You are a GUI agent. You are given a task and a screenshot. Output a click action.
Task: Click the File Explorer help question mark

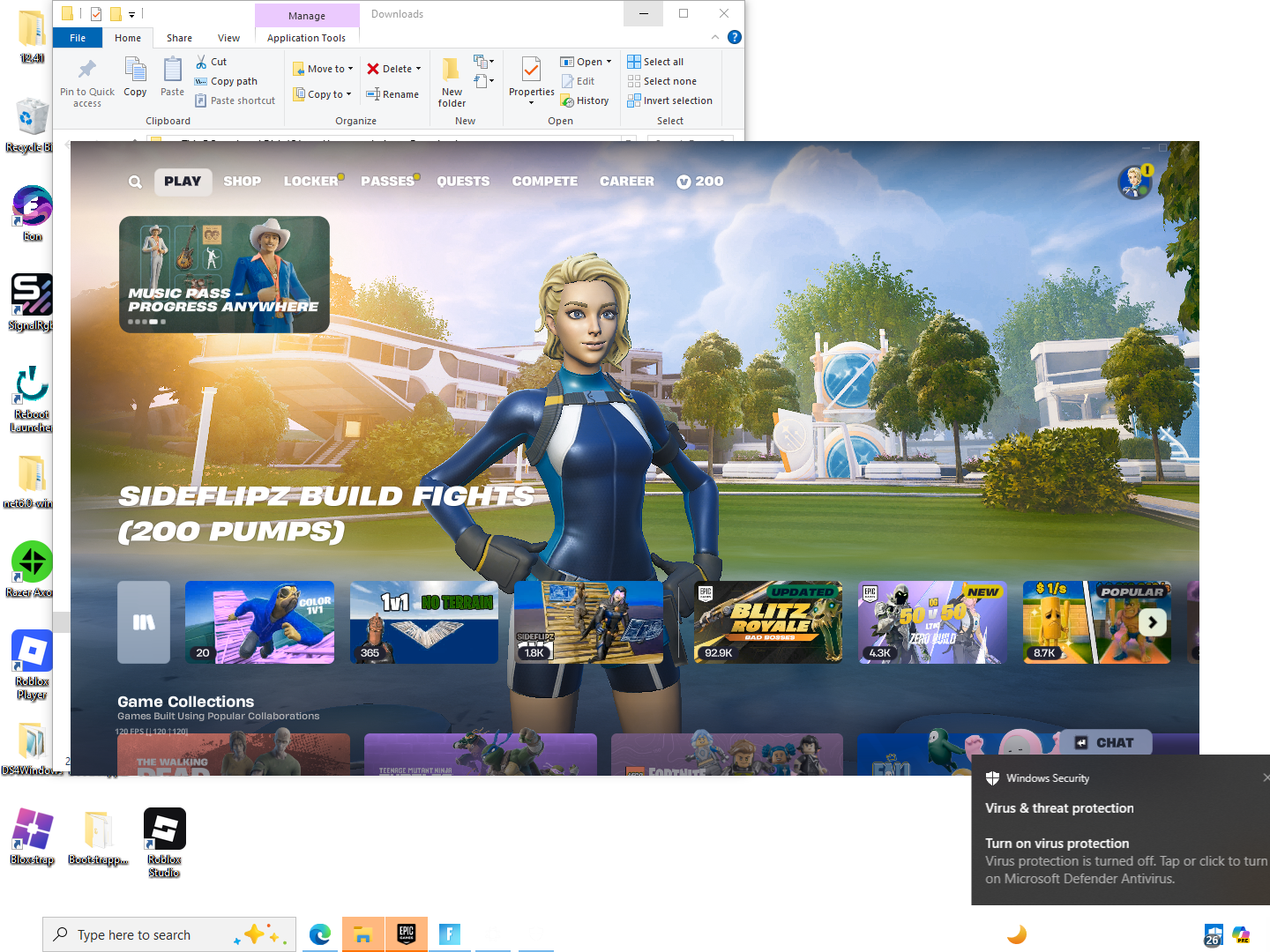coord(735,37)
